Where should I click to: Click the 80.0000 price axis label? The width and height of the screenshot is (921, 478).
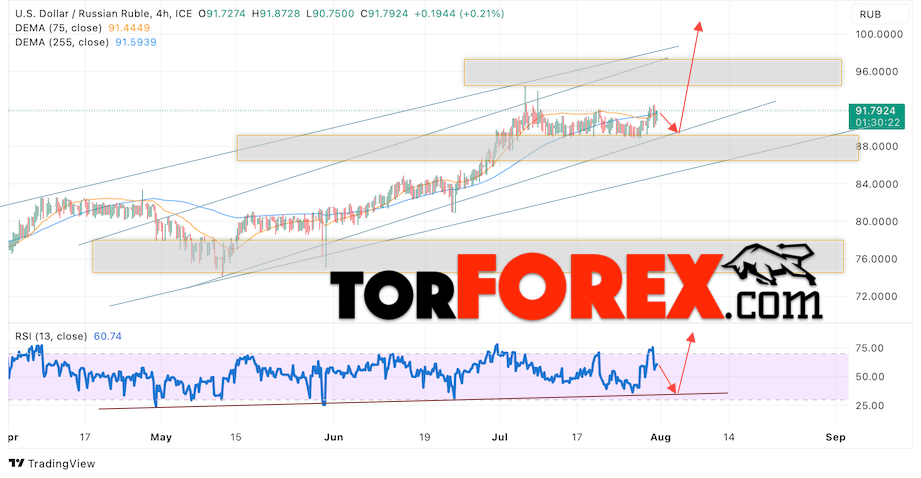point(876,222)
